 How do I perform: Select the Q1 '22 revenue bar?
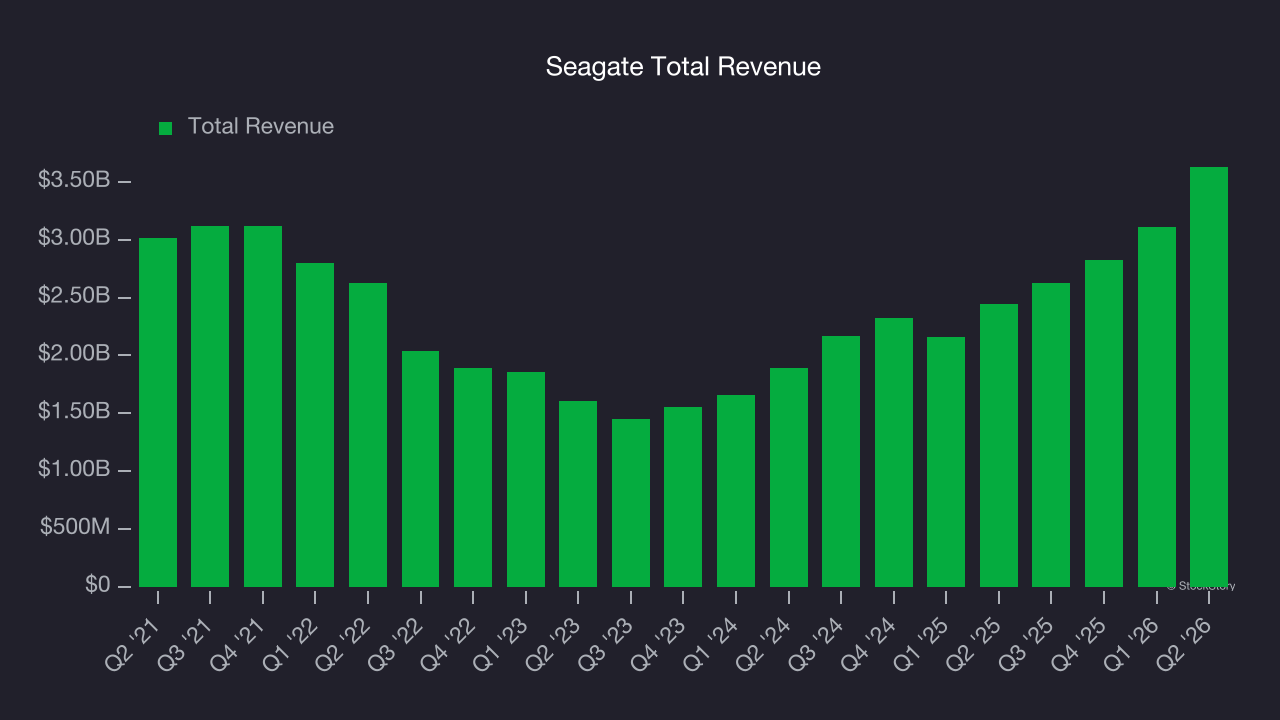(x=315, y=425)
